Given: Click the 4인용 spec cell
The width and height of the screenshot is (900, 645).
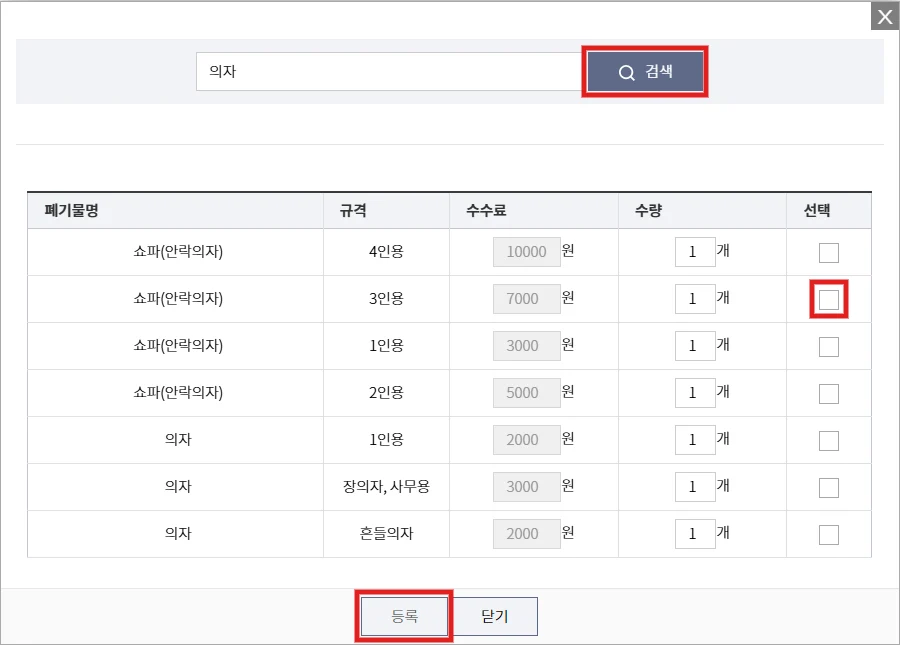Looking at the screenshot, I should 386,252.
